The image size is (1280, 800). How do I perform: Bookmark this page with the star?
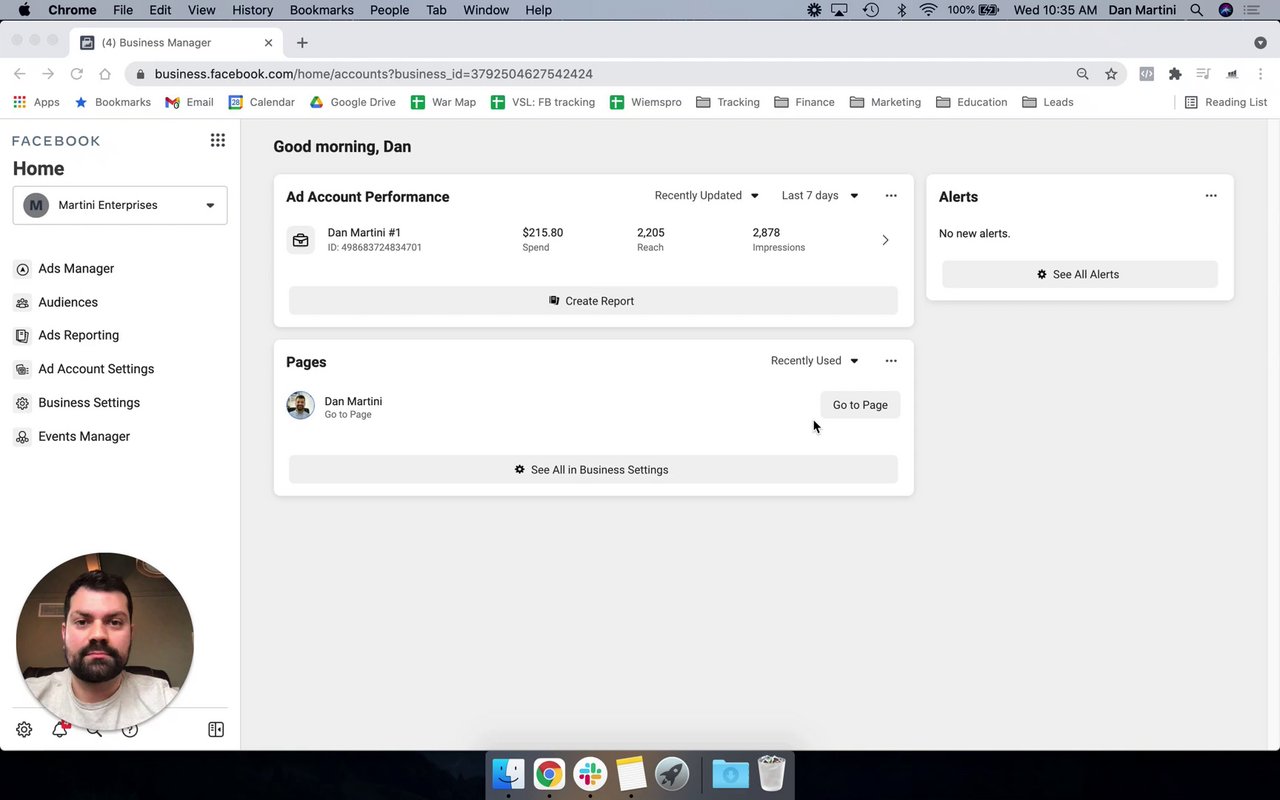click(x=1111, y=74)
